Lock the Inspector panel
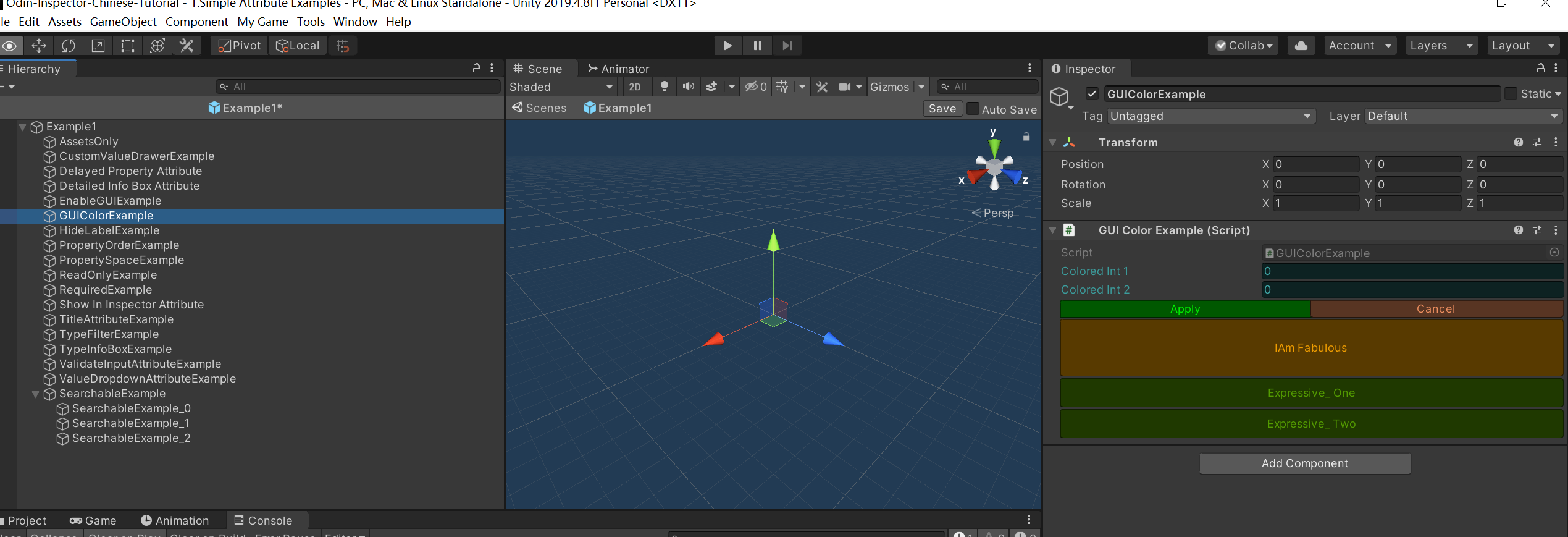1568x537 pixels. coord(1541,68)
